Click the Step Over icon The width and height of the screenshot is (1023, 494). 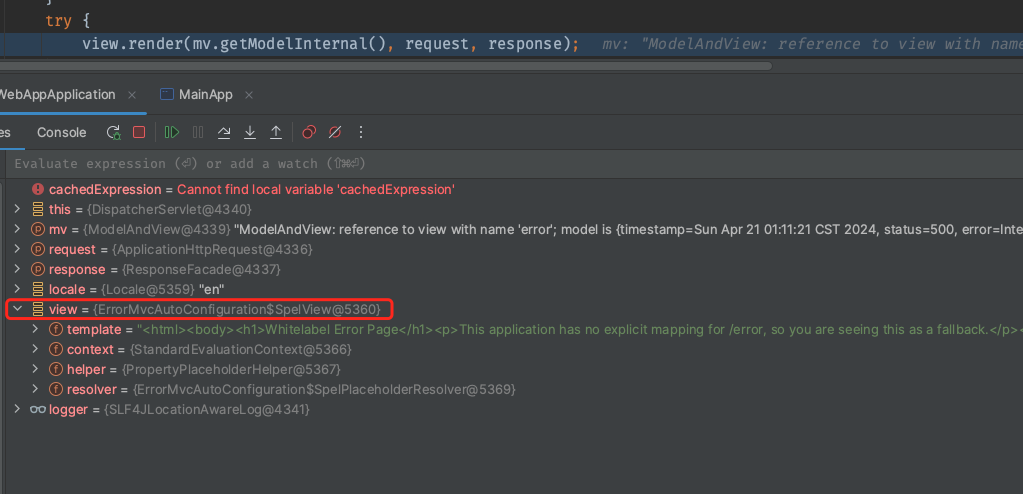tap(224, 132)
